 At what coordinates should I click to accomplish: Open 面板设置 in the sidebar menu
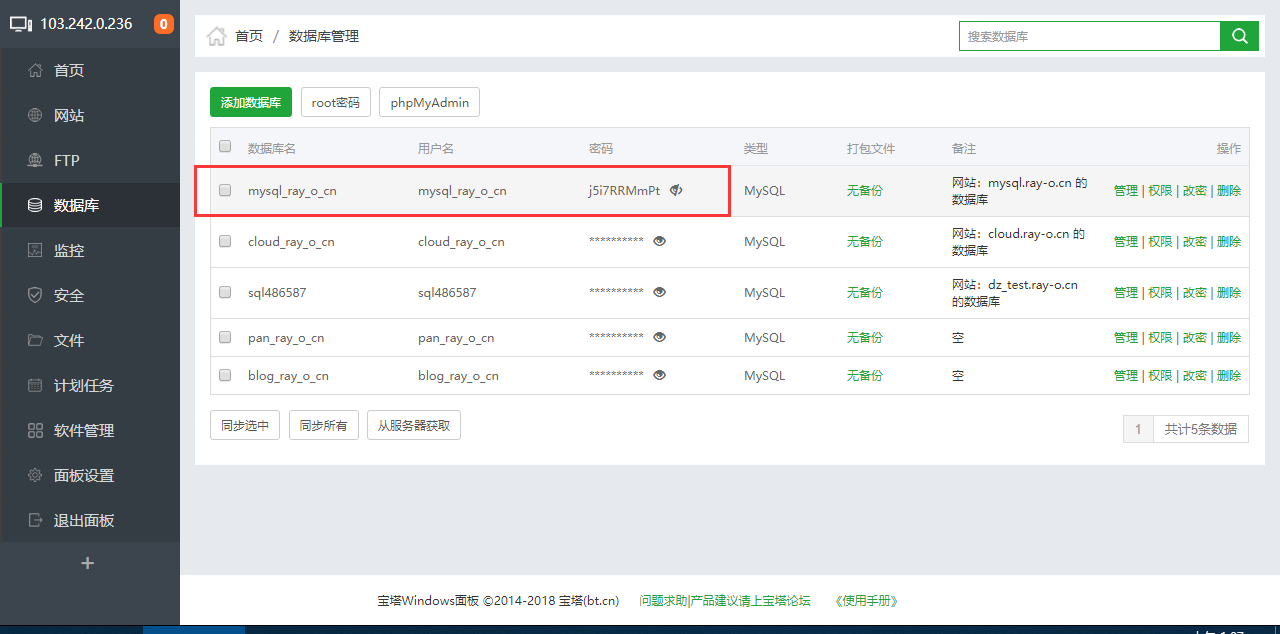[84, 476]
